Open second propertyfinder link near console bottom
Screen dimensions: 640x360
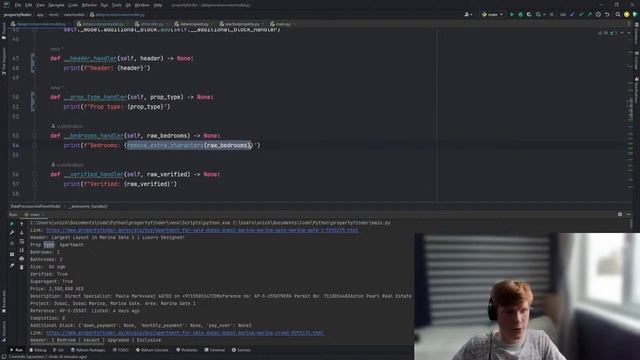[184, 333]
